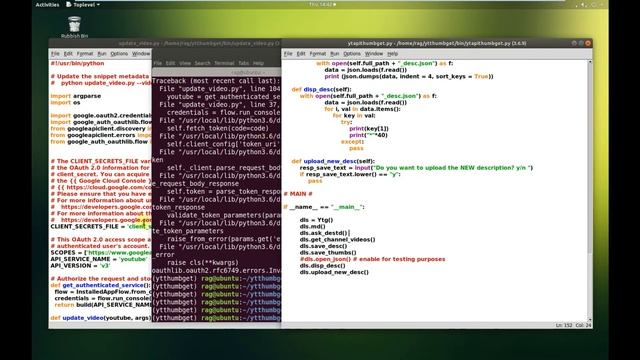
Task: Open the terminal's Terminal menu
Action: click(x=224, y=63)
